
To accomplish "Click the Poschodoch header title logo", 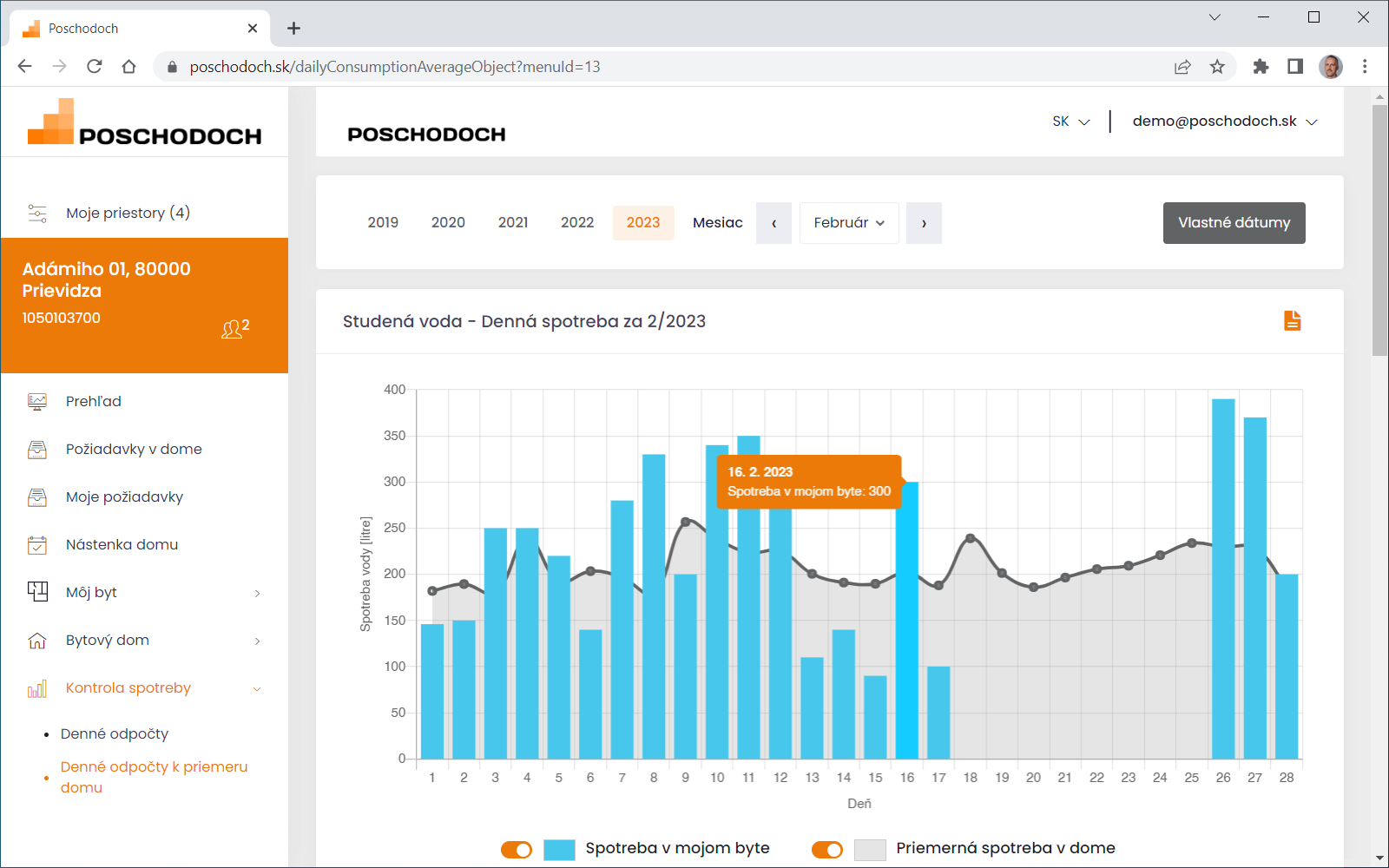I will 426,135.
